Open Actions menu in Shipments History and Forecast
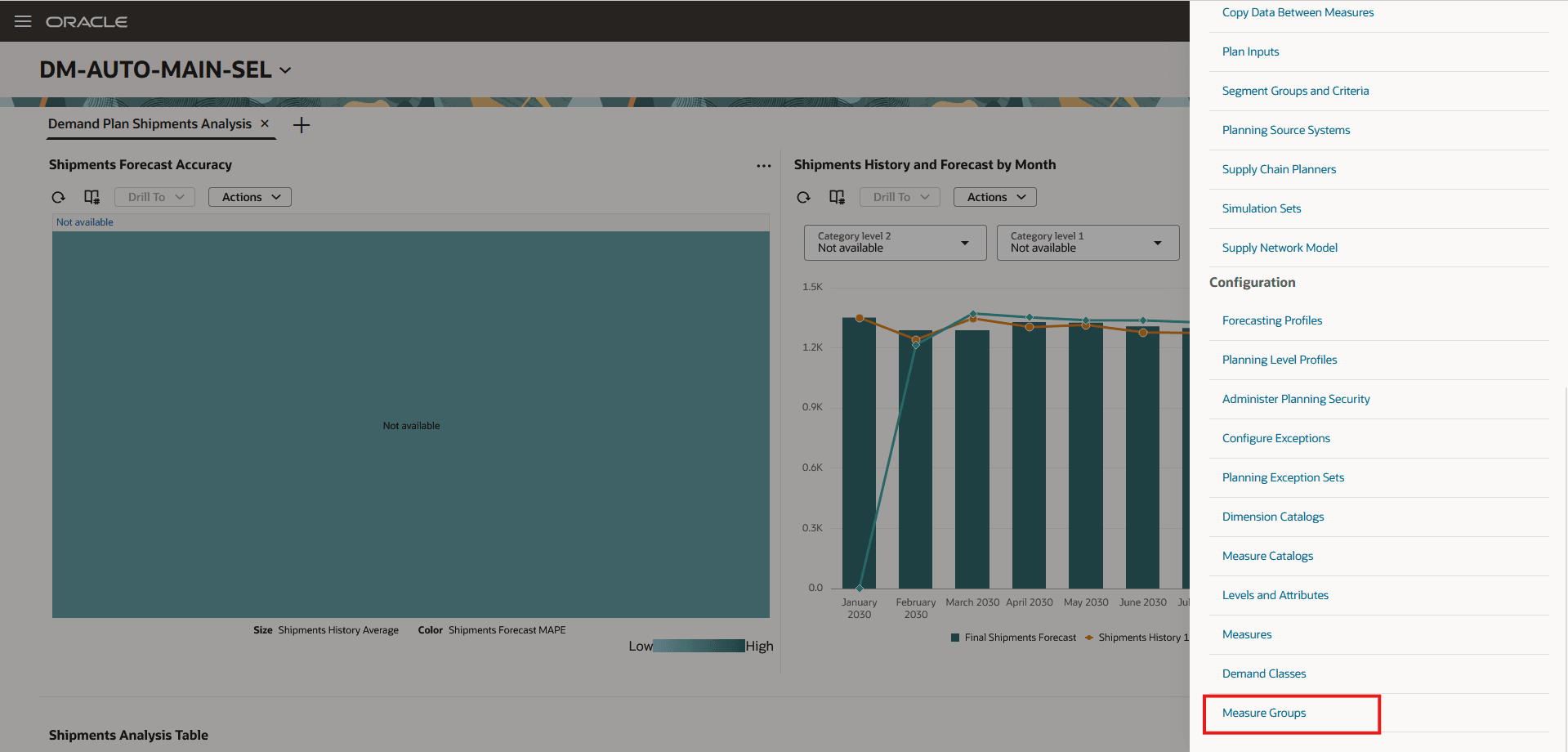This screenshot has width=1568, height=752. pos(994,197)
